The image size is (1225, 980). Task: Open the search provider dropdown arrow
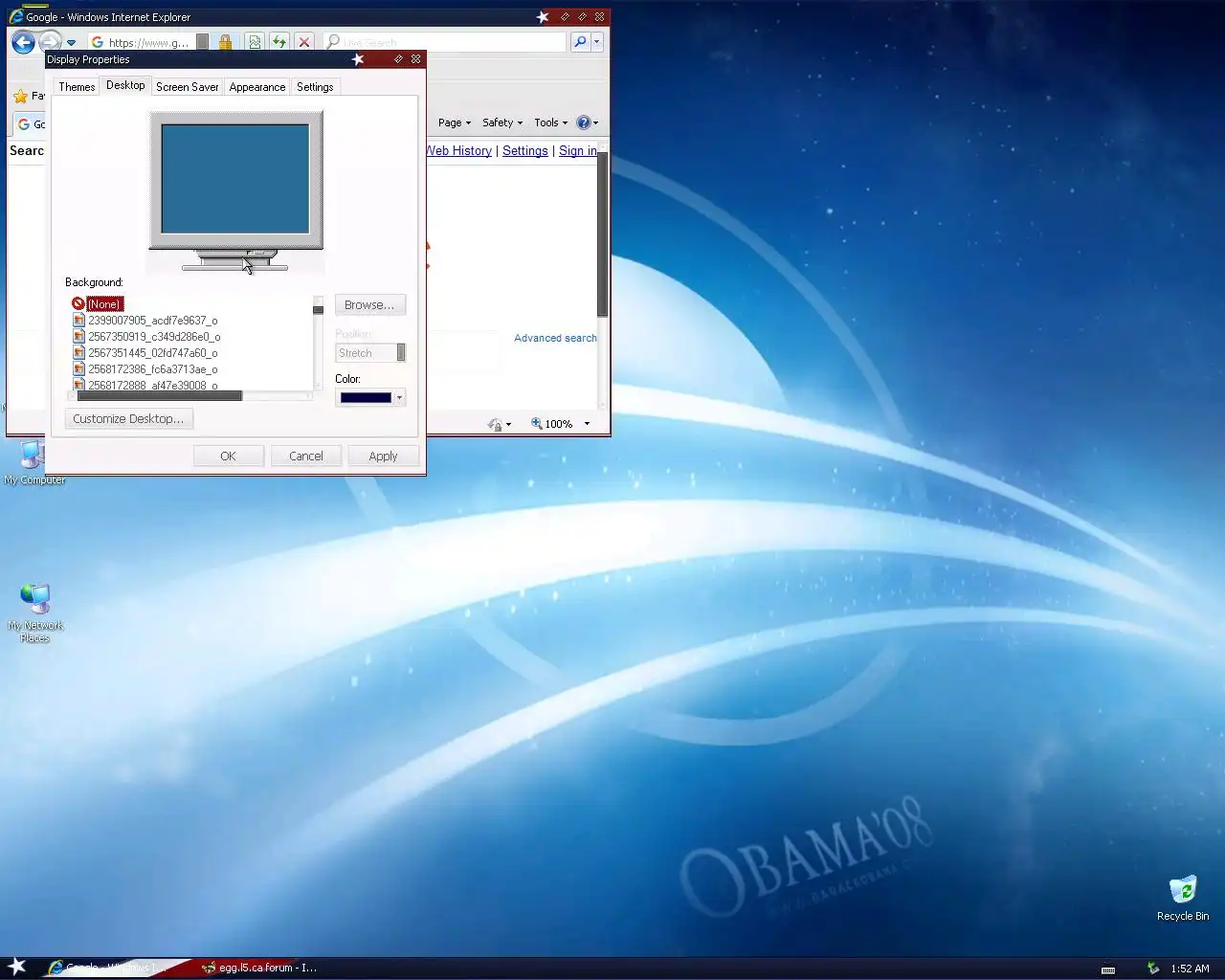point(596,42)
